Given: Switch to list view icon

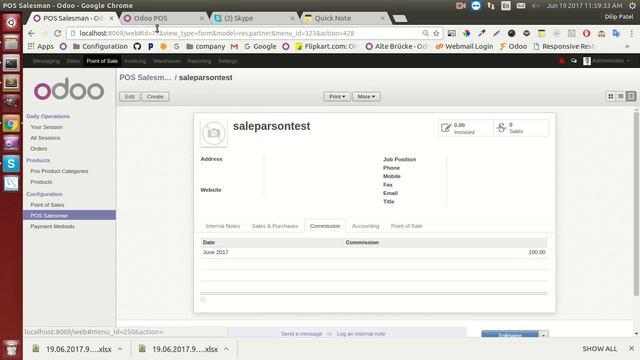Looking at the screenshot, I should pos(621,96).
